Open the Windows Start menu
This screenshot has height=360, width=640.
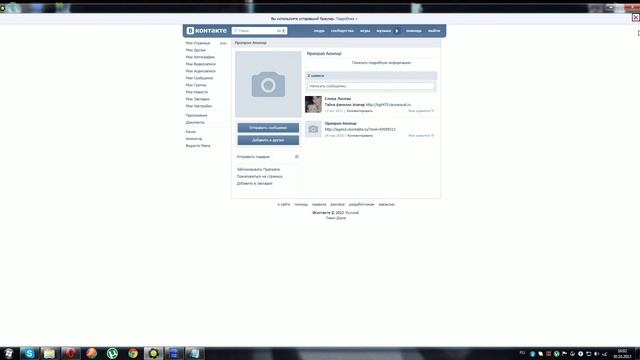(x=9, y=353)
